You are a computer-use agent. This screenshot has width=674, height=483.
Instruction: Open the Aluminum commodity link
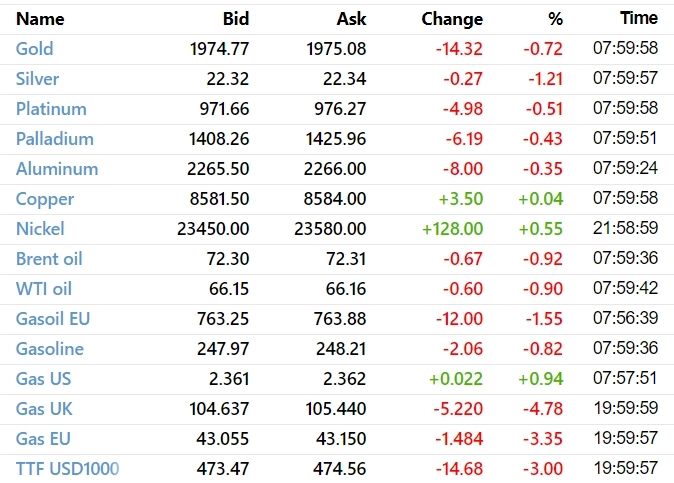coord(57,169)
